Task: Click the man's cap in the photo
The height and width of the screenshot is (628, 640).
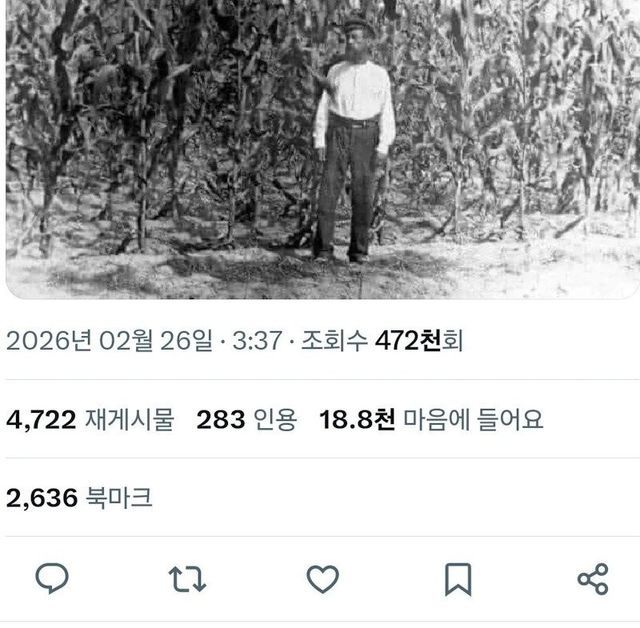Action: [x=358, y=26]
